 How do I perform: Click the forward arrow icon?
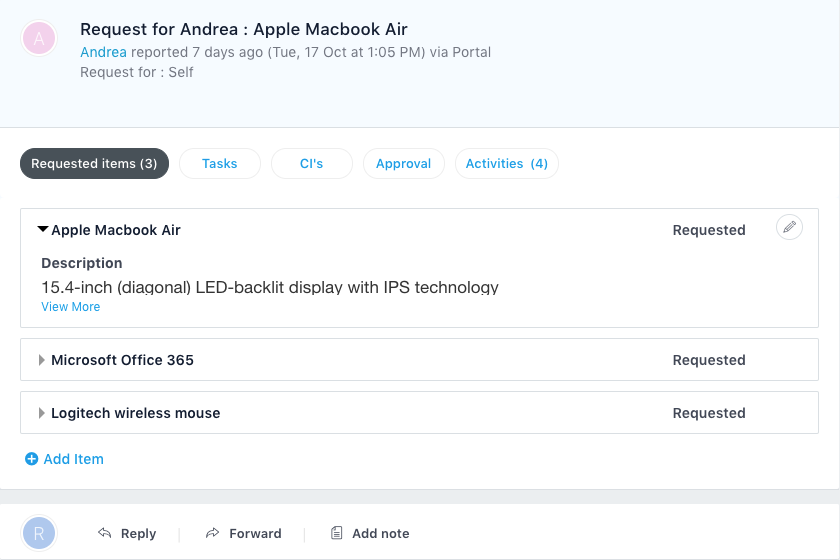213,533
